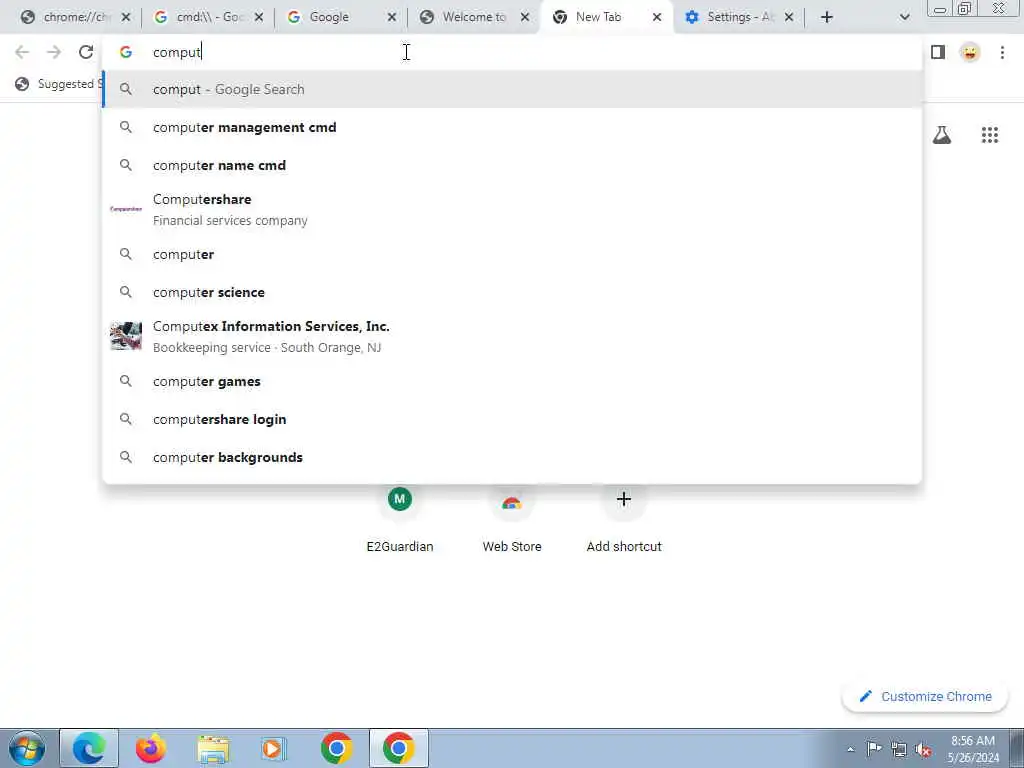This screenshot has width=1024, height=768.
Task: Open the E2Guardian shortcut
Action: pos(400,519)
